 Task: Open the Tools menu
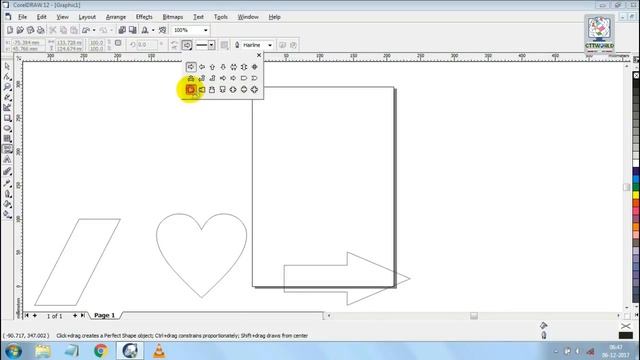221,17
